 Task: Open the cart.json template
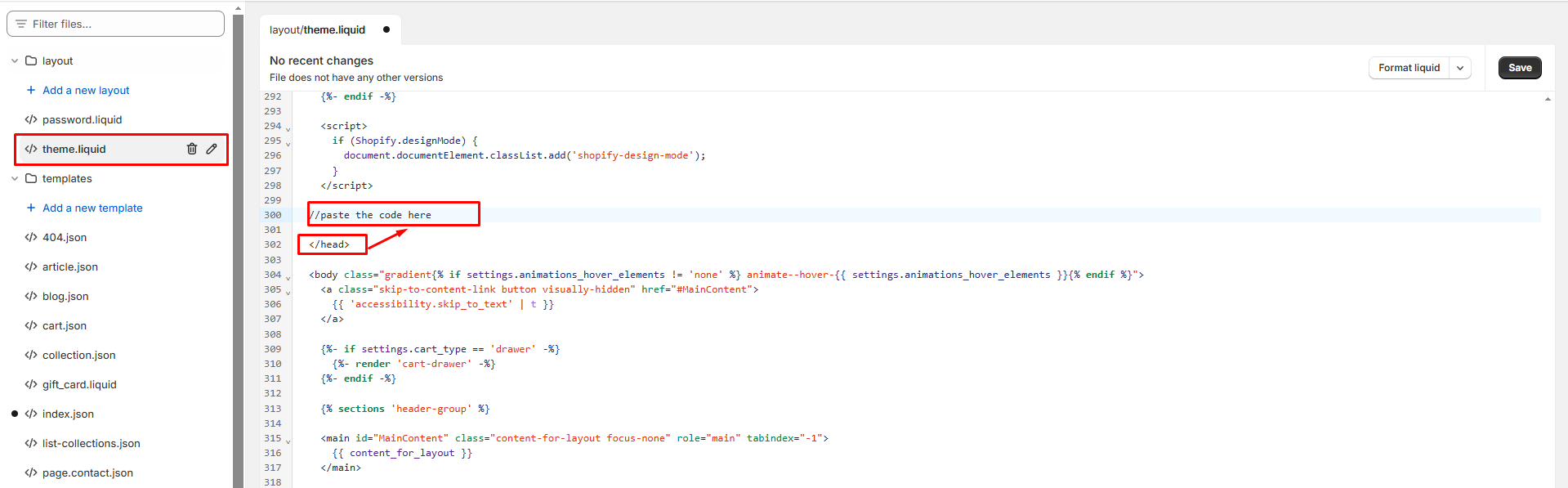tap(65, 325)
